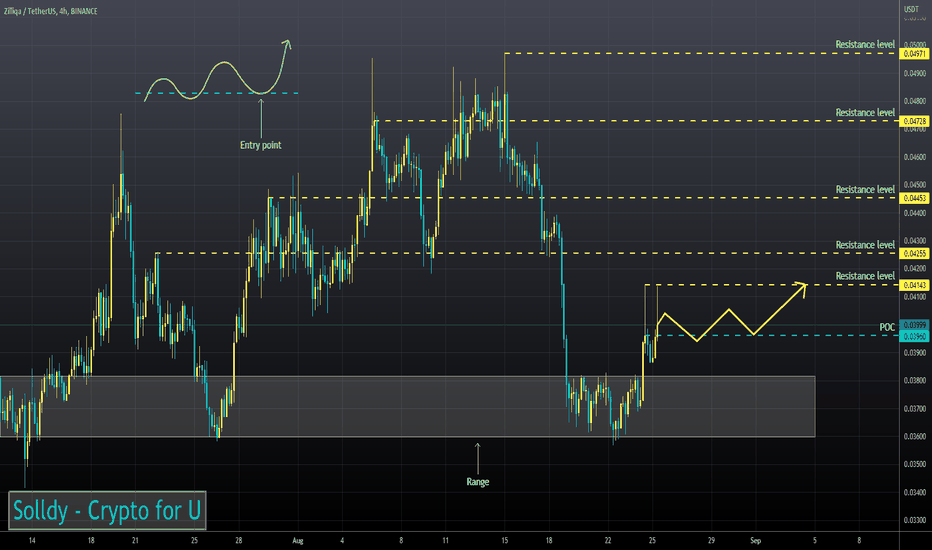Click Resistance level label above 0.04453

coord(865,190)
